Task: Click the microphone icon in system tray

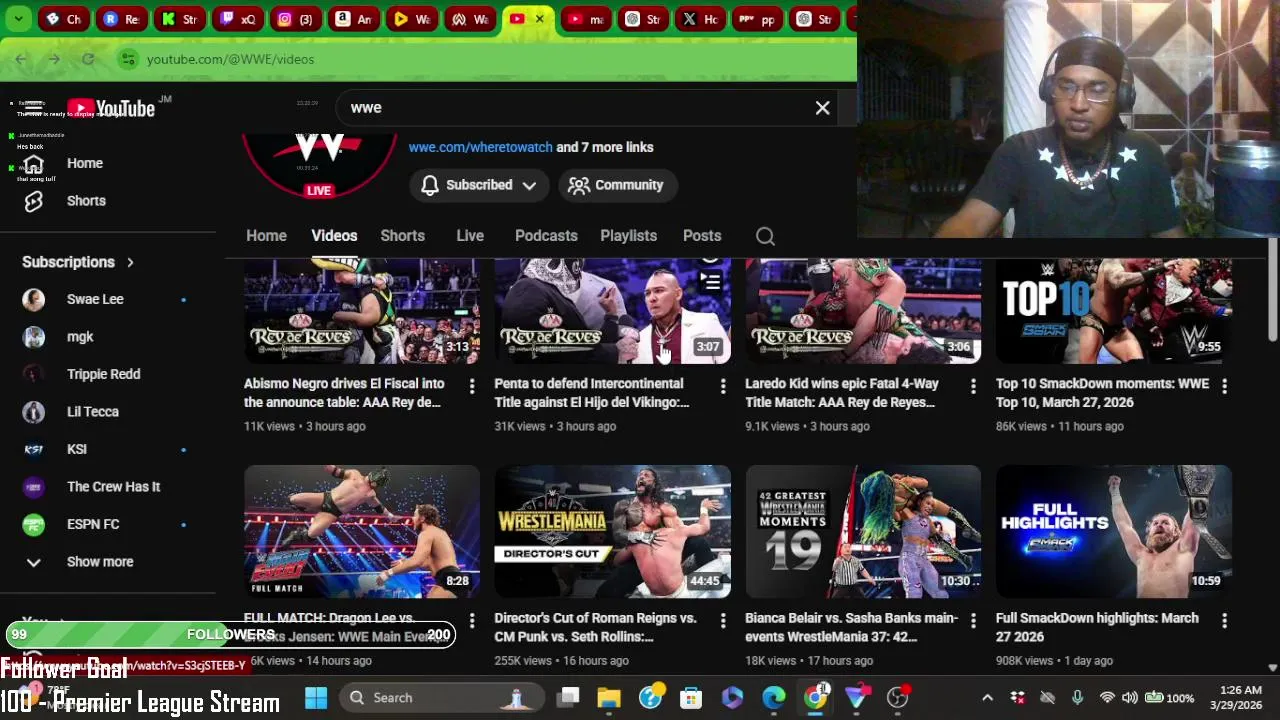Action: coord(1077,698)
